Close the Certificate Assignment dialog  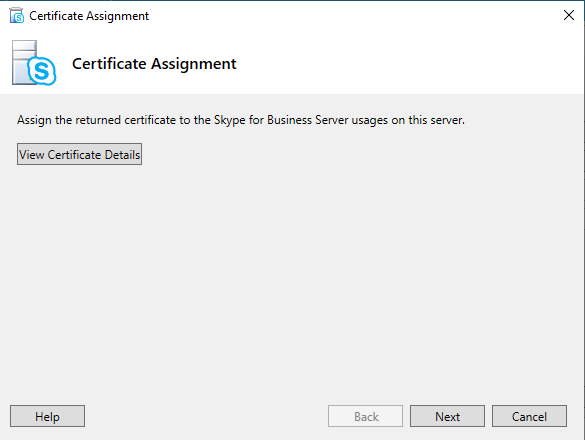tap(569, 15)
